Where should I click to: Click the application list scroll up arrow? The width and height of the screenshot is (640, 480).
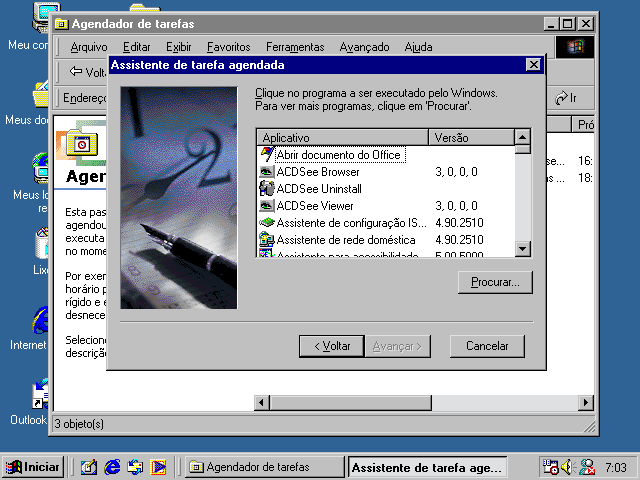click(x=522, y=137)
